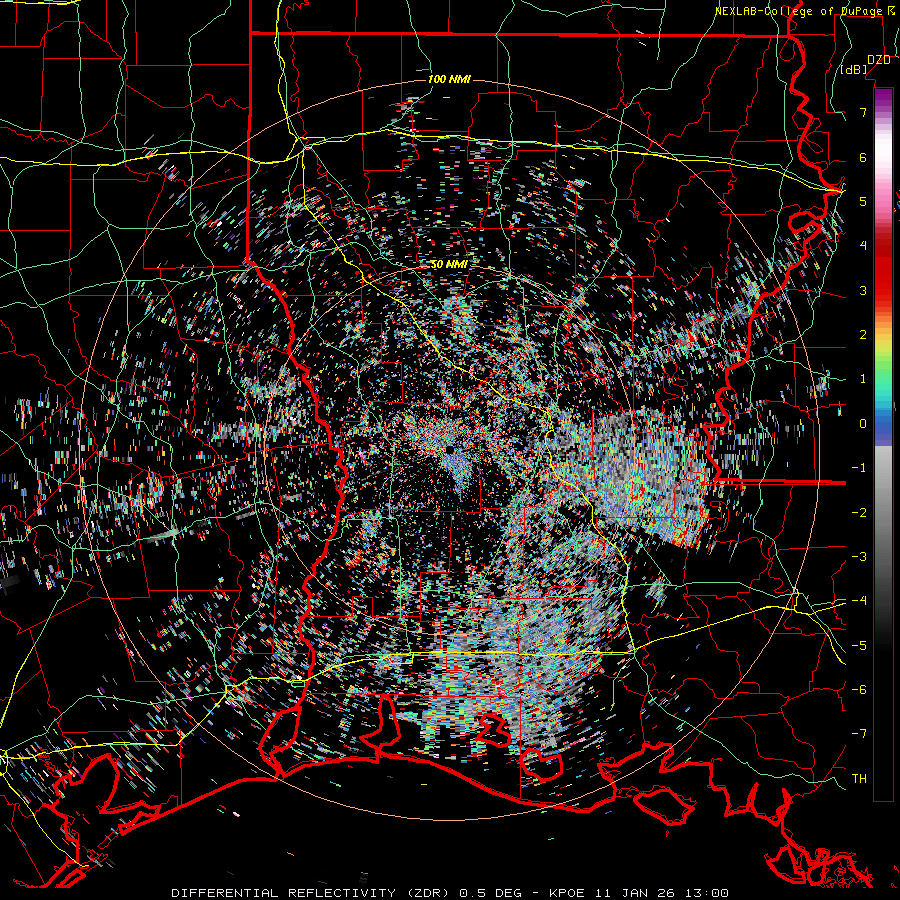900x900 pixels.
Task: Click the '100 NMI' range ring label
Action: 449,79
